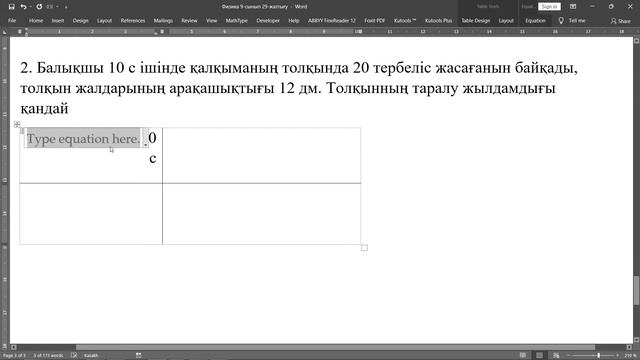Click the Kazakh language indicator
This screenshot has width=640, height=360.
coord(91,356)
